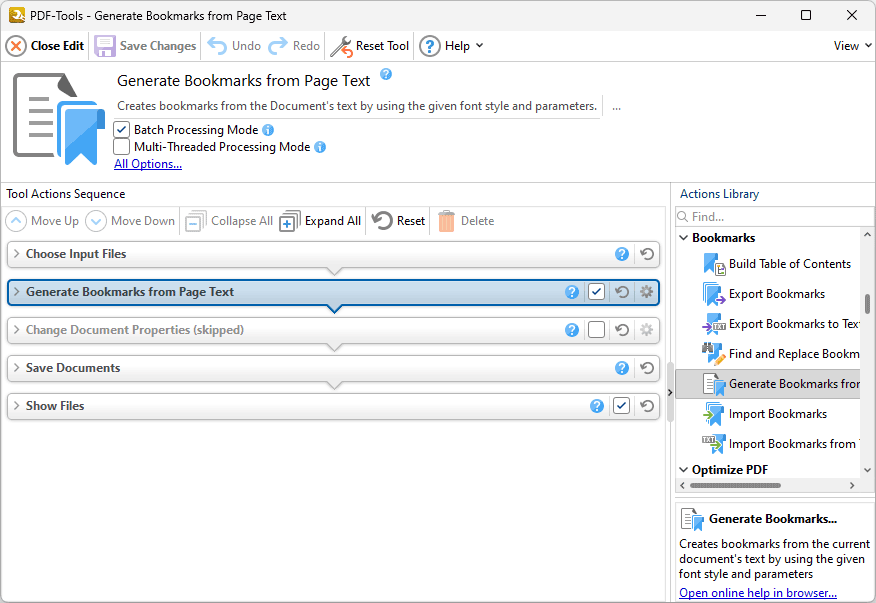Open settings gear for Change Document Properties
Screen dimensions: 876x603
(x=646, y=330)
